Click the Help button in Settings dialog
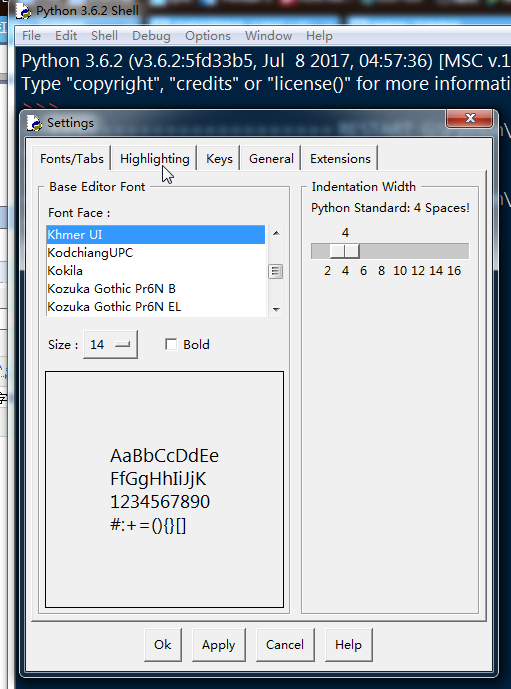The image size is (511, 689). click(348, 645)
